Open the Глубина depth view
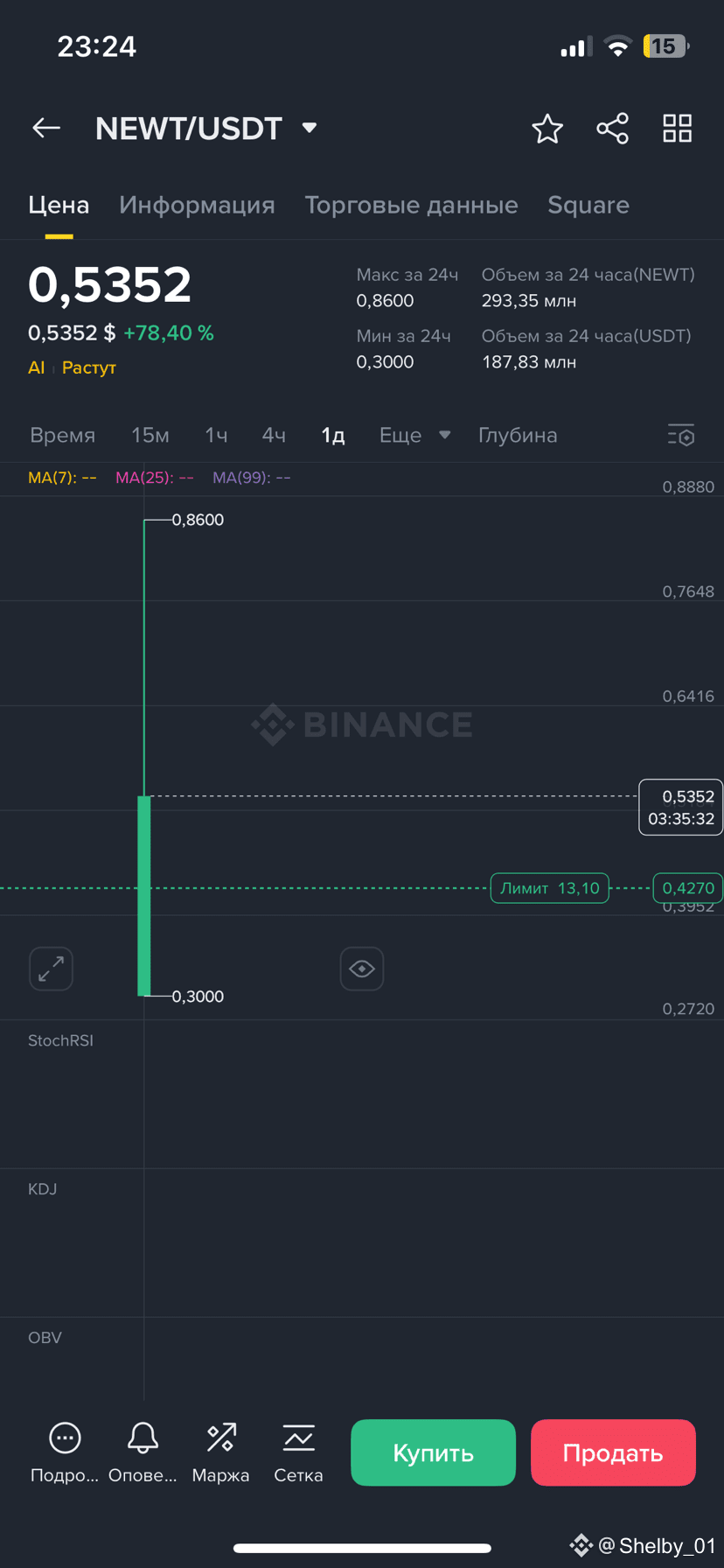This screenshot has width=724, height=1568. [518, 435]
